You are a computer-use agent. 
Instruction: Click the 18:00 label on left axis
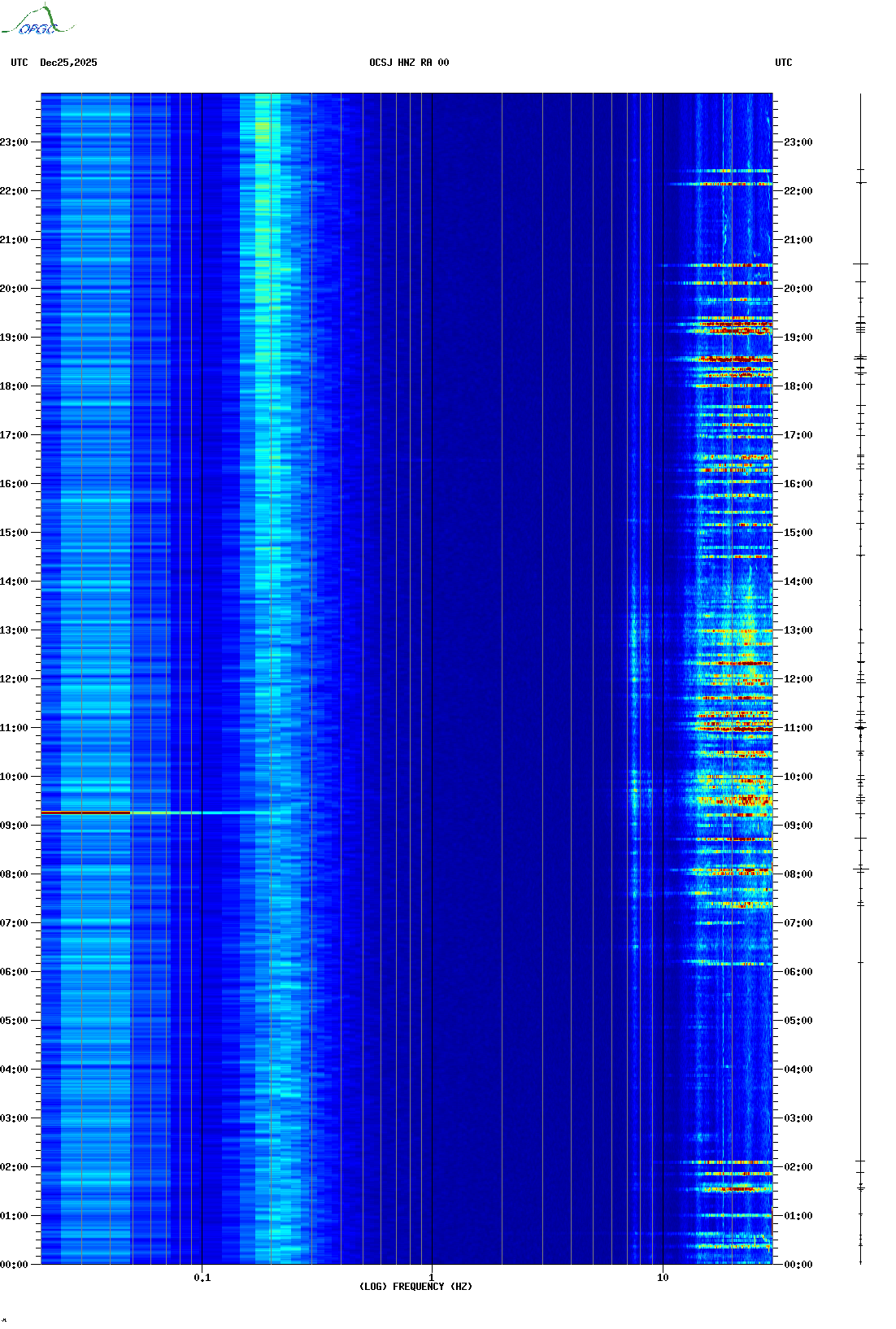click(x=14, y=386)
